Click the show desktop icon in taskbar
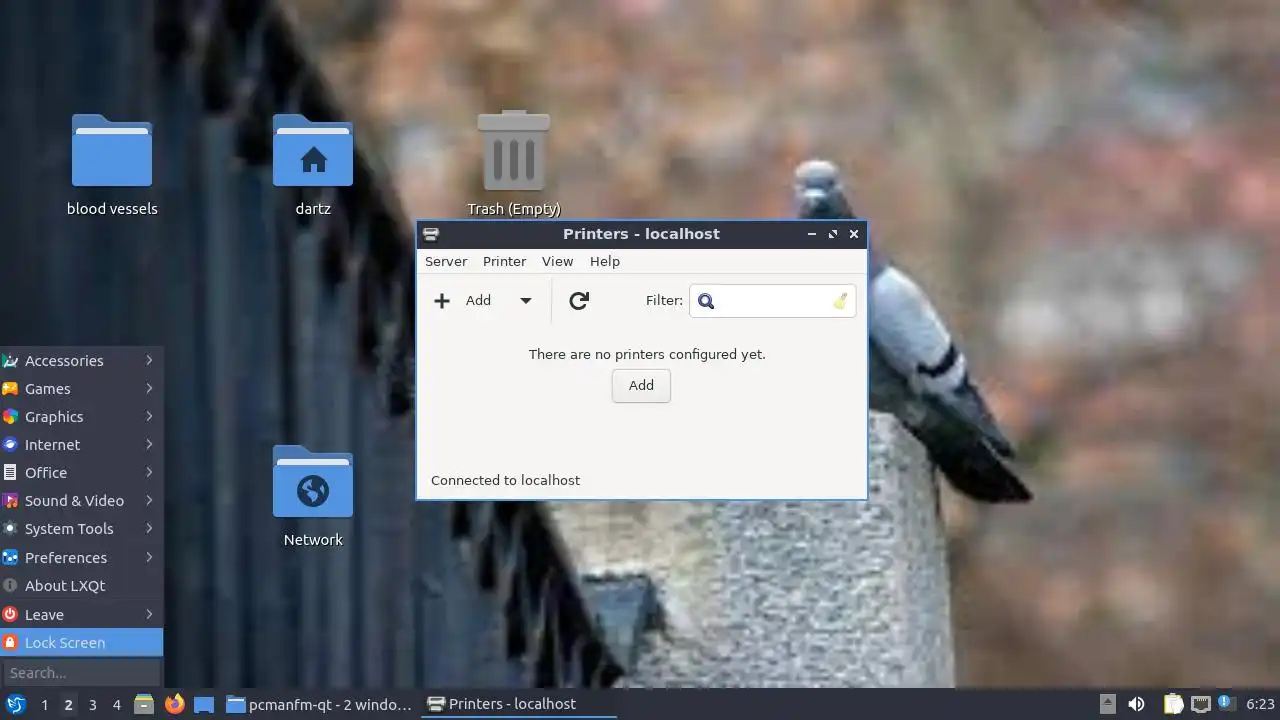The image size is (1280, 720). [204, 704]
